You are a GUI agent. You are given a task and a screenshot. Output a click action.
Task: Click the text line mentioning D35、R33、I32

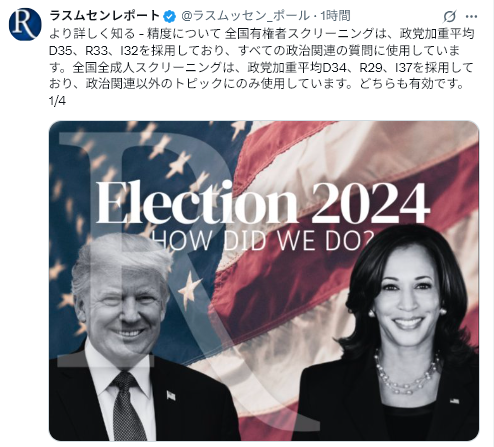[x=254, y=50]
